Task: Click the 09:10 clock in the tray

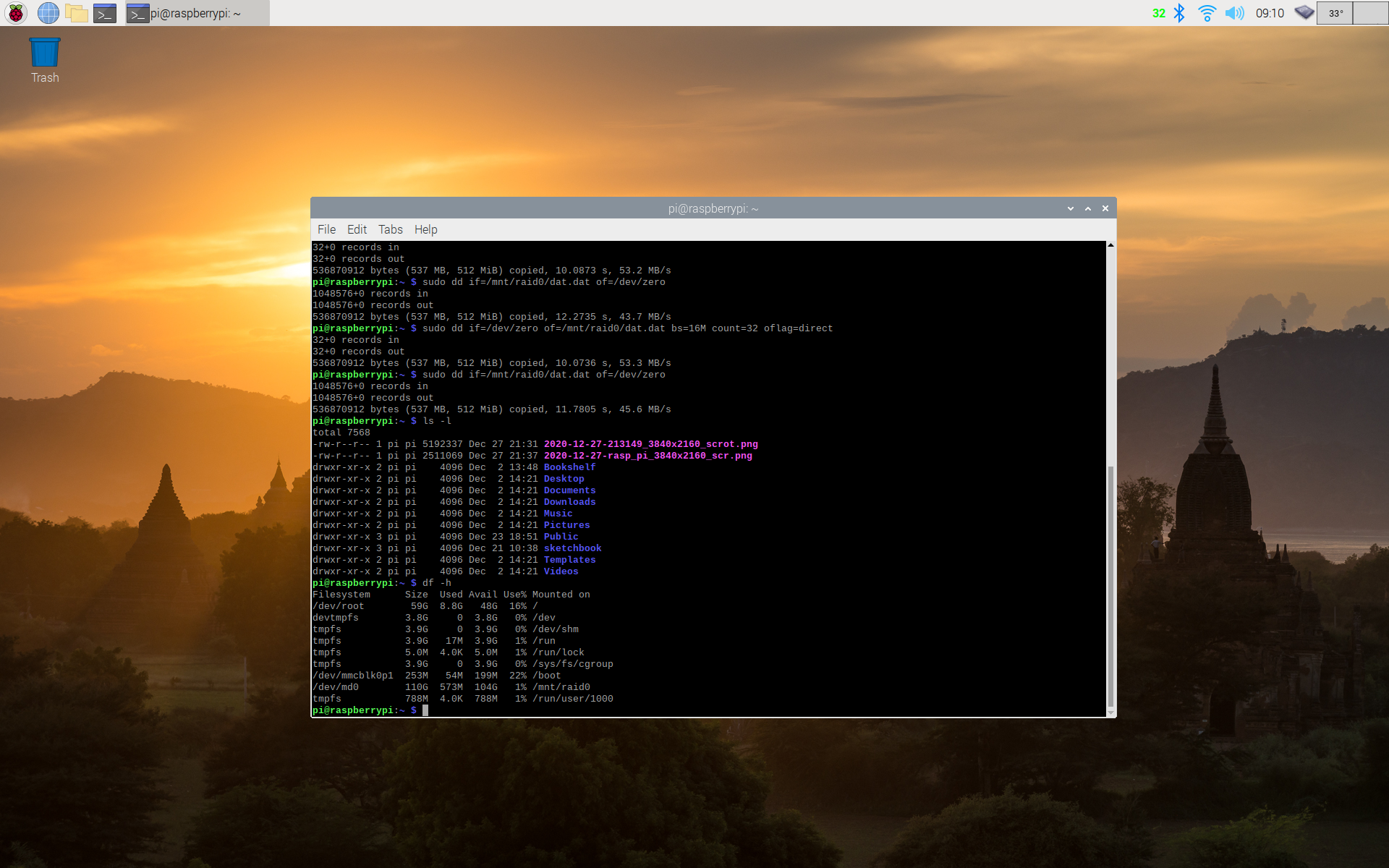Action: coord(1270,13)
